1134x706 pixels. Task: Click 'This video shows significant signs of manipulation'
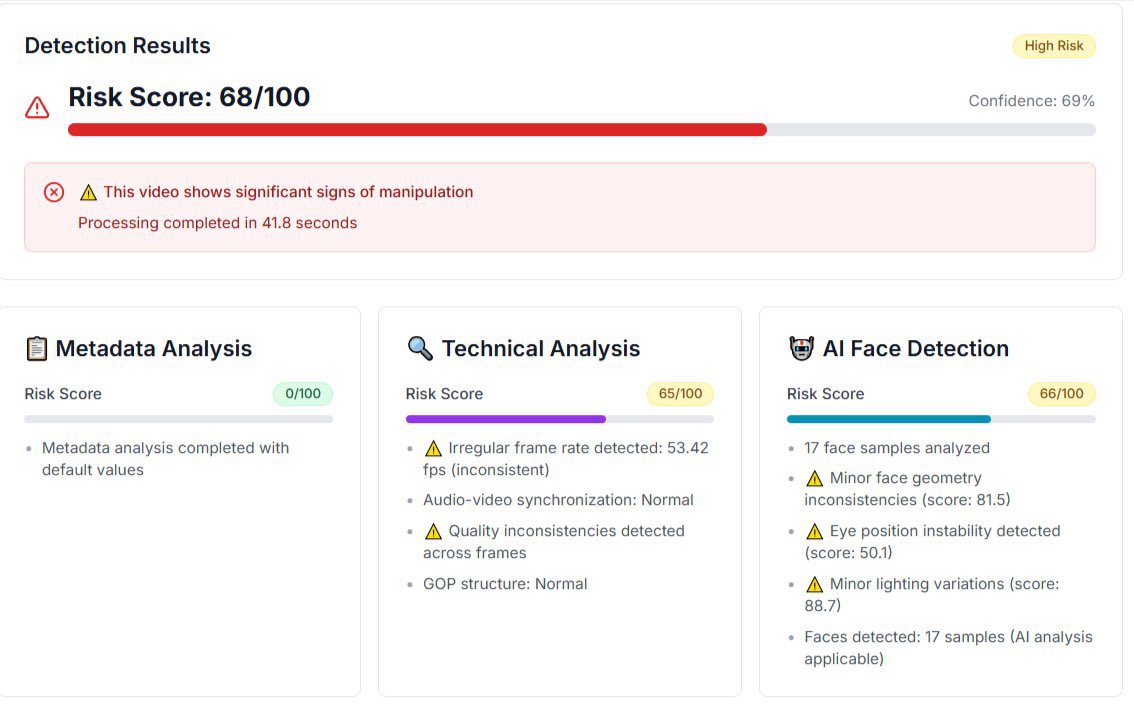[288, 192]
